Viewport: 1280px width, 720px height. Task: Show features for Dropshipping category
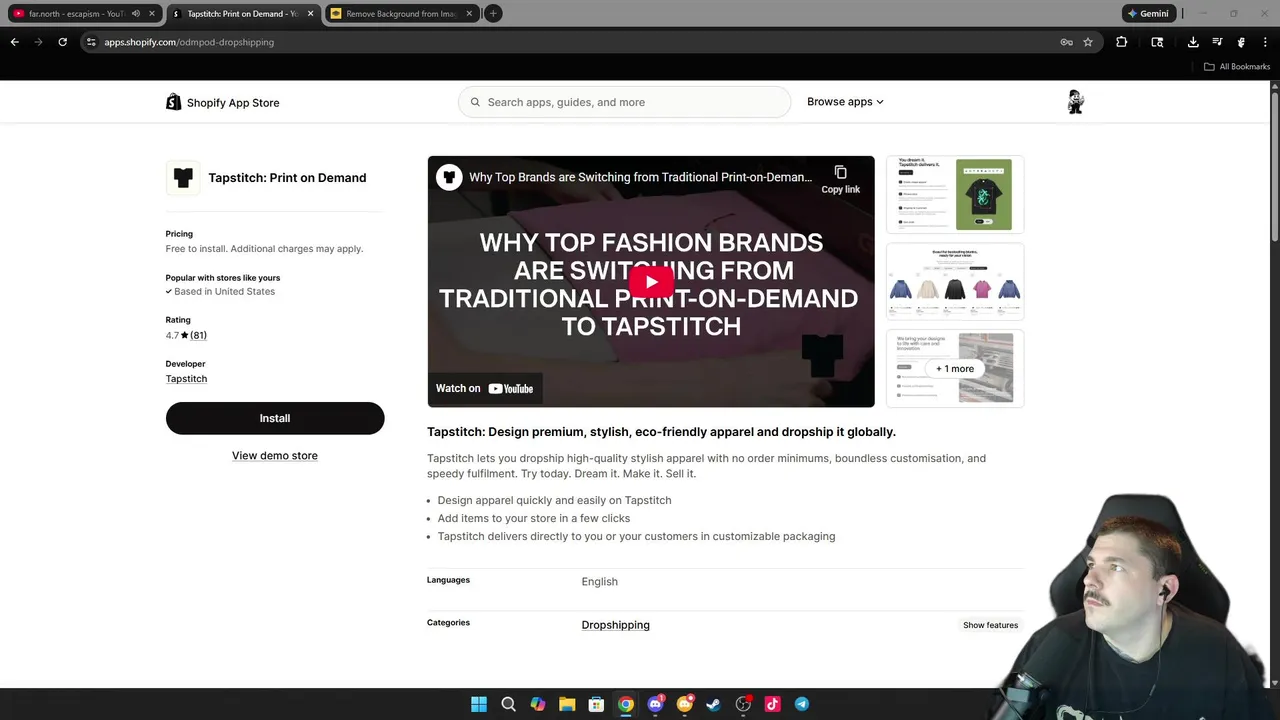[x=990, y=625]
